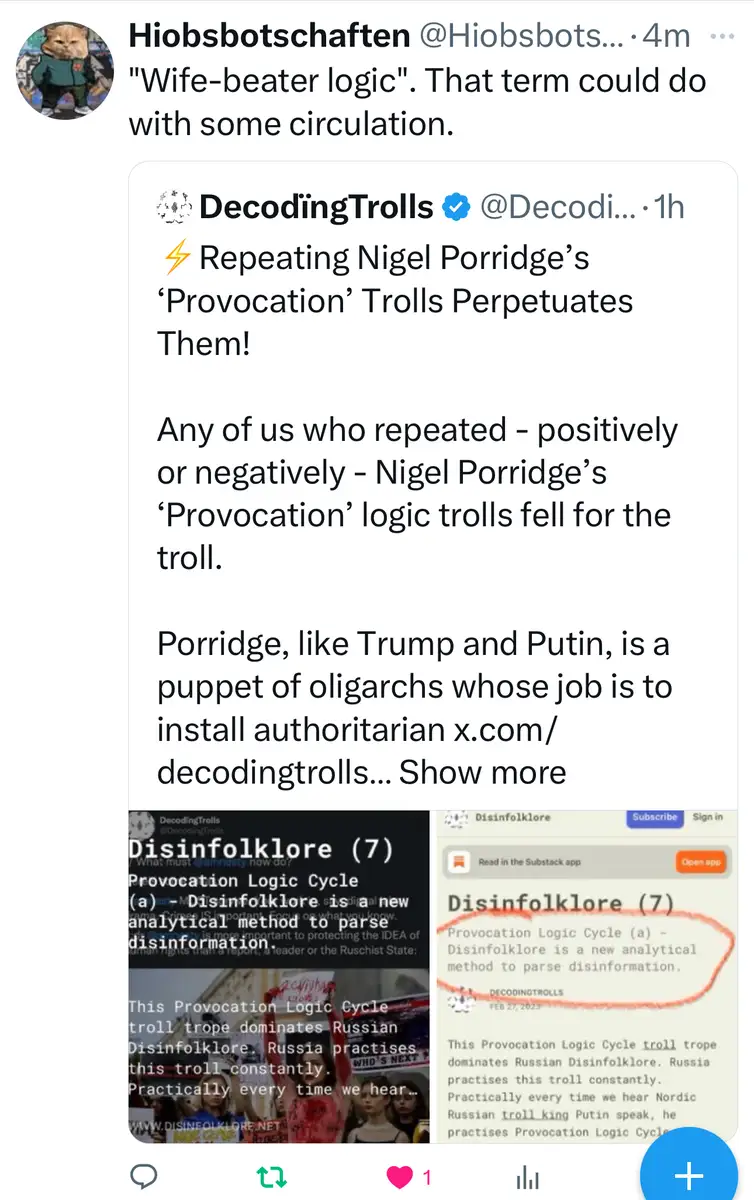This screenshot has width=754, height=1200.
Task: Click the Subscribe button in screenshot
Action: point(655,818)
